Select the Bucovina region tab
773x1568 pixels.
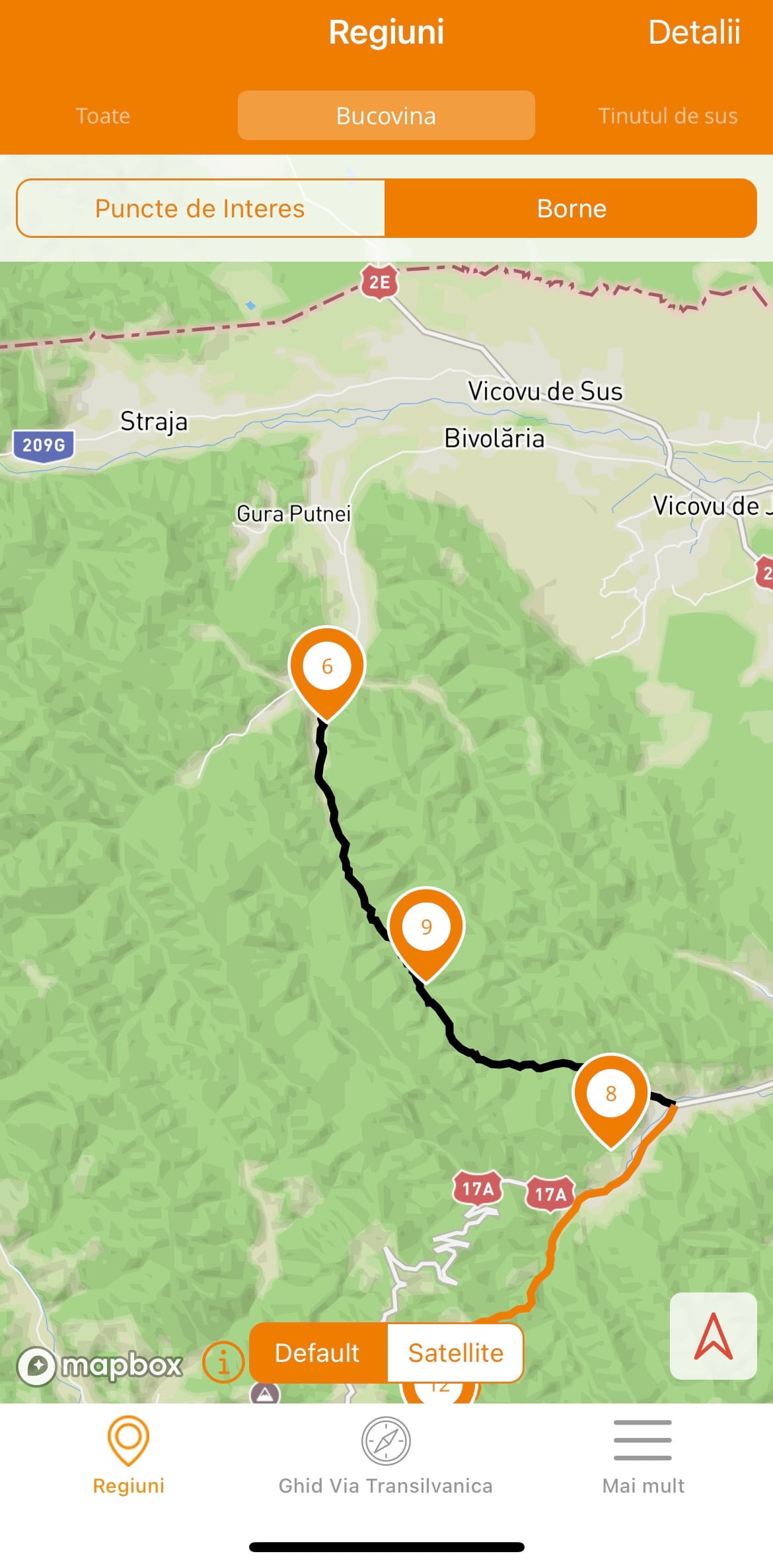click(386, 116)
